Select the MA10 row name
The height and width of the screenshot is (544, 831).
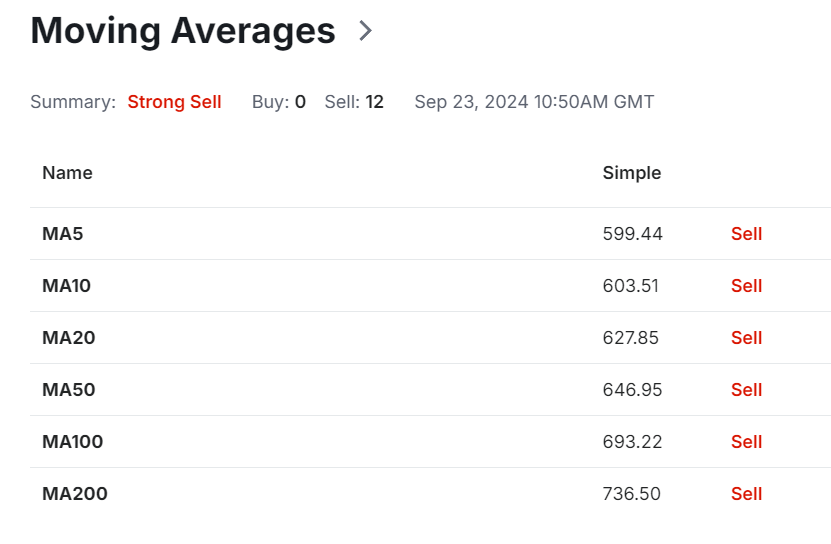66,285
